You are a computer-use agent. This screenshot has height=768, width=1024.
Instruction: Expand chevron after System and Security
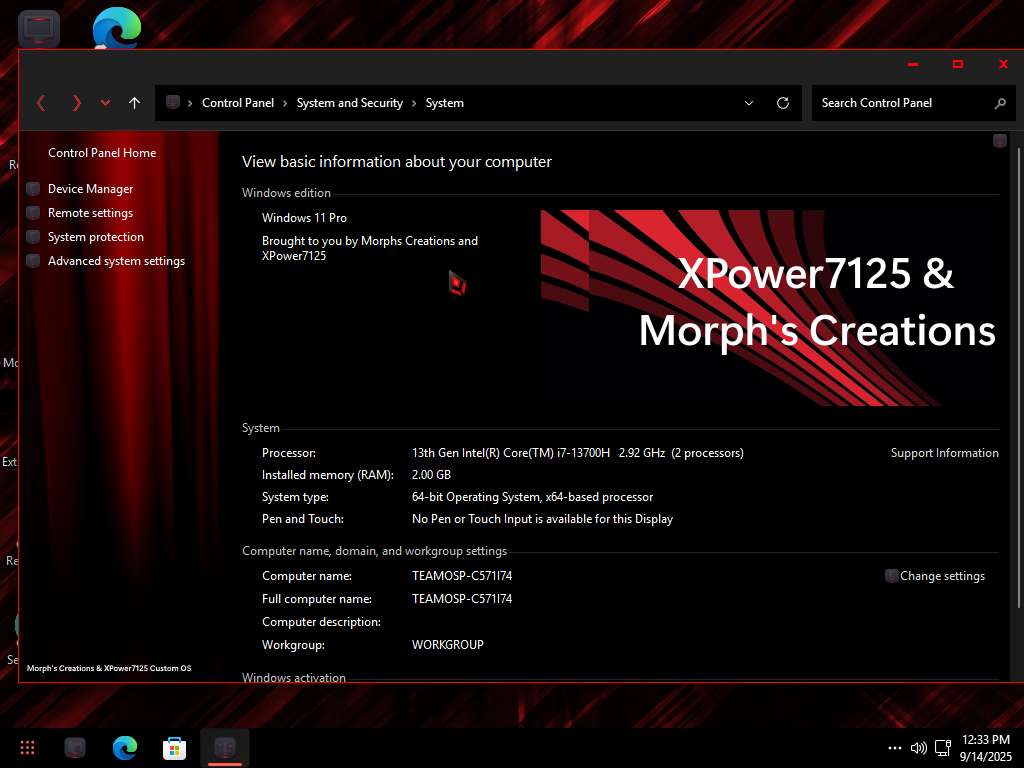[x=414, y=103]
